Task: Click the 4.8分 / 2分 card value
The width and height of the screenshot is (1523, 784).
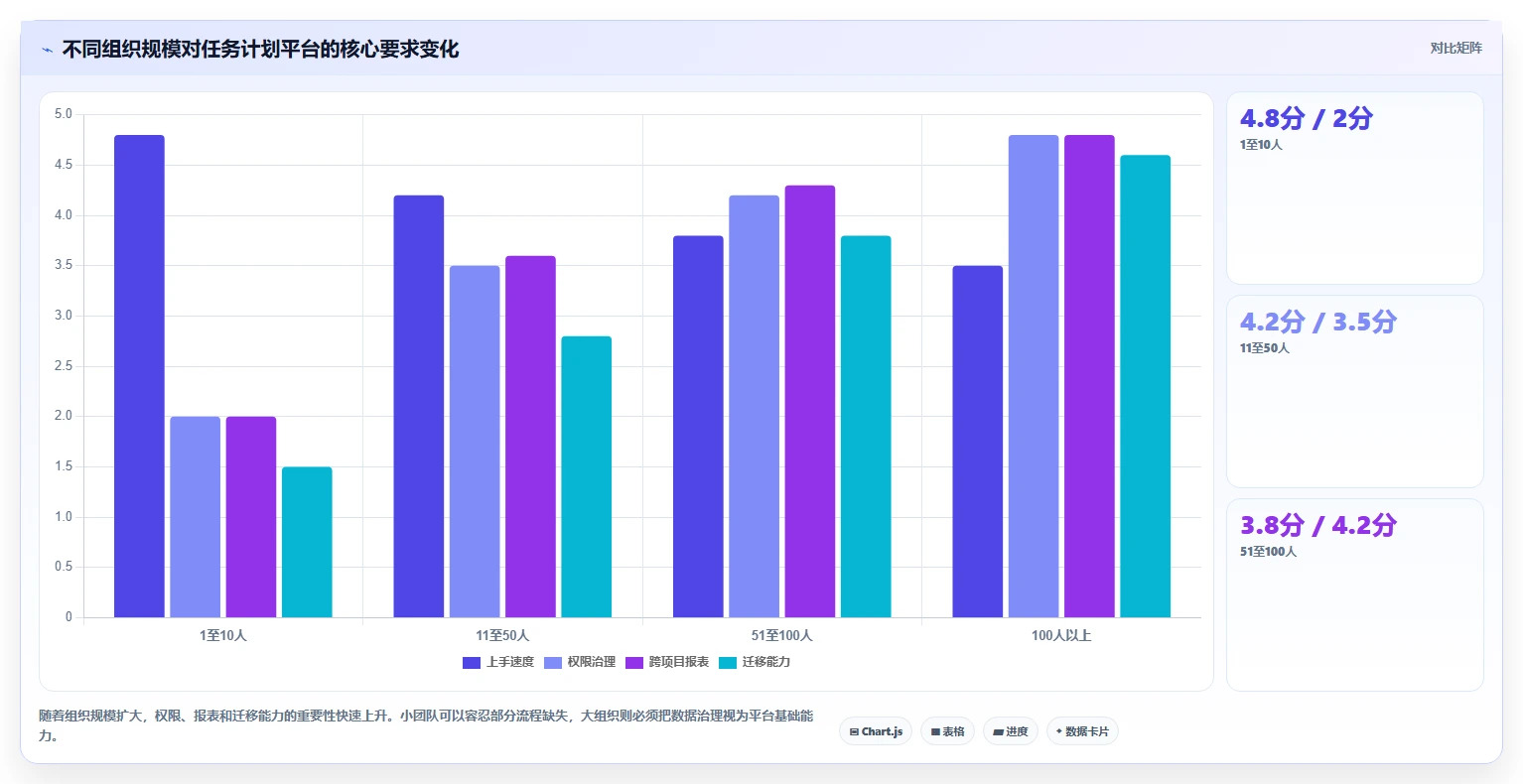Action: [x=1306, y=118]
